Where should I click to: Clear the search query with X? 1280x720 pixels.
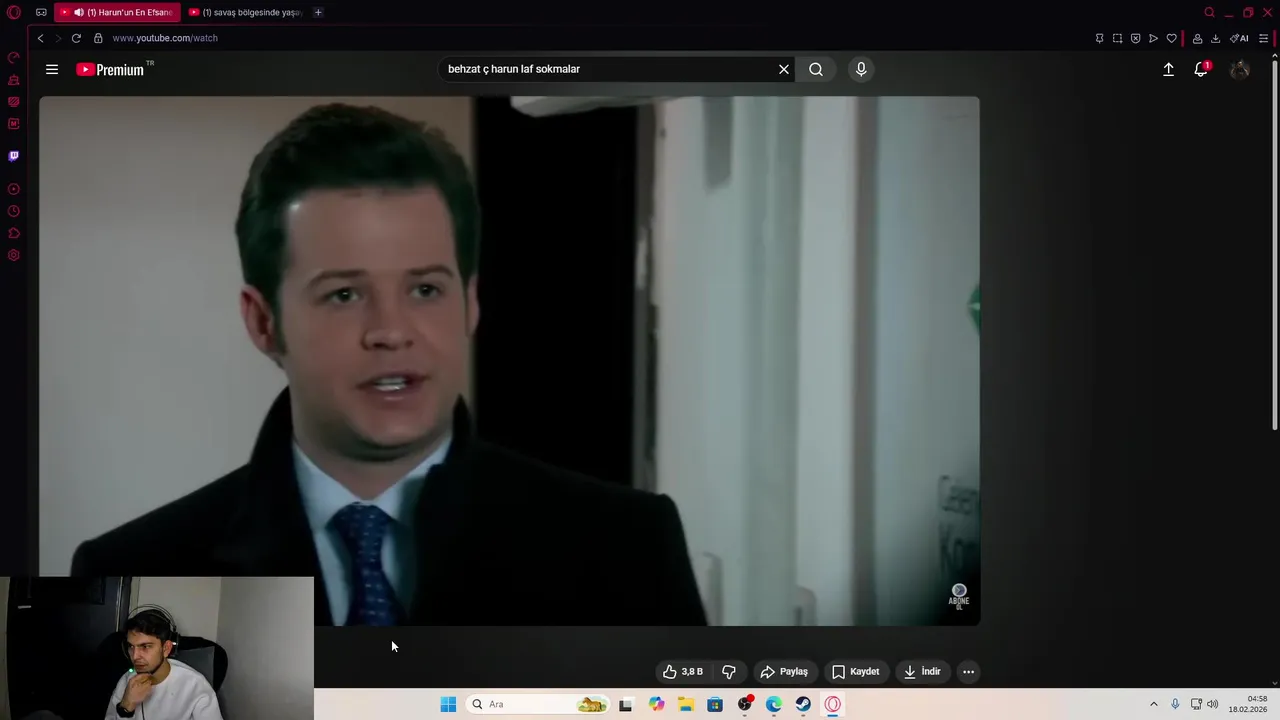click(x=784, y=69)
